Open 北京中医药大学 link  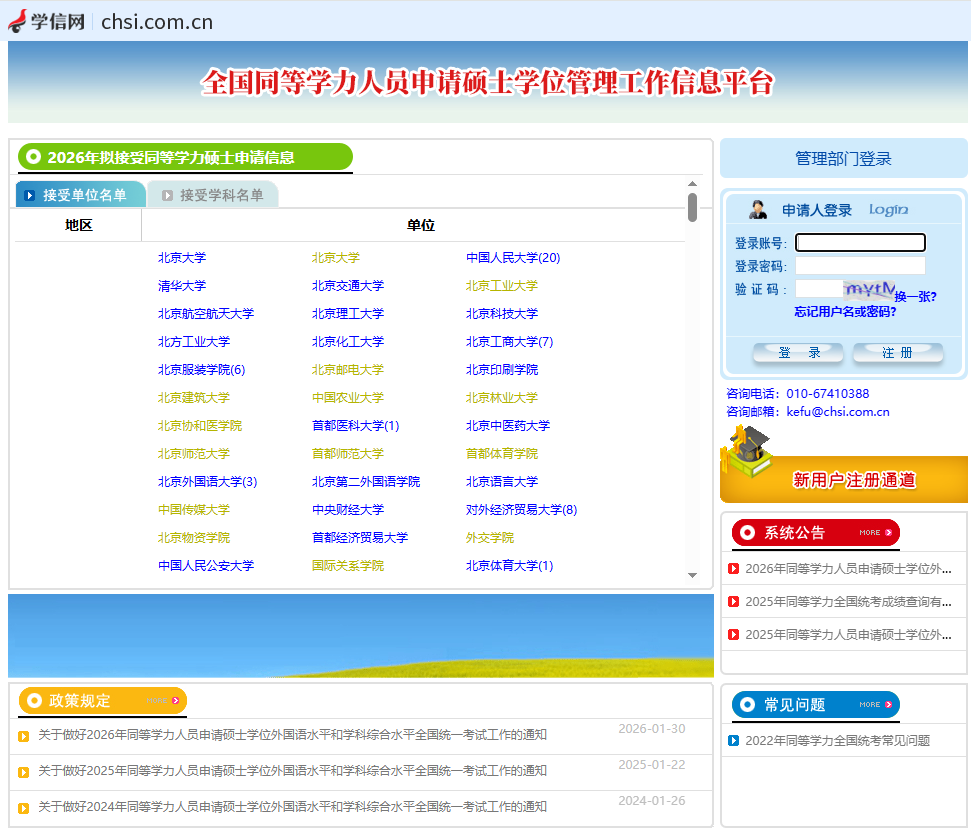click(508, 425)
